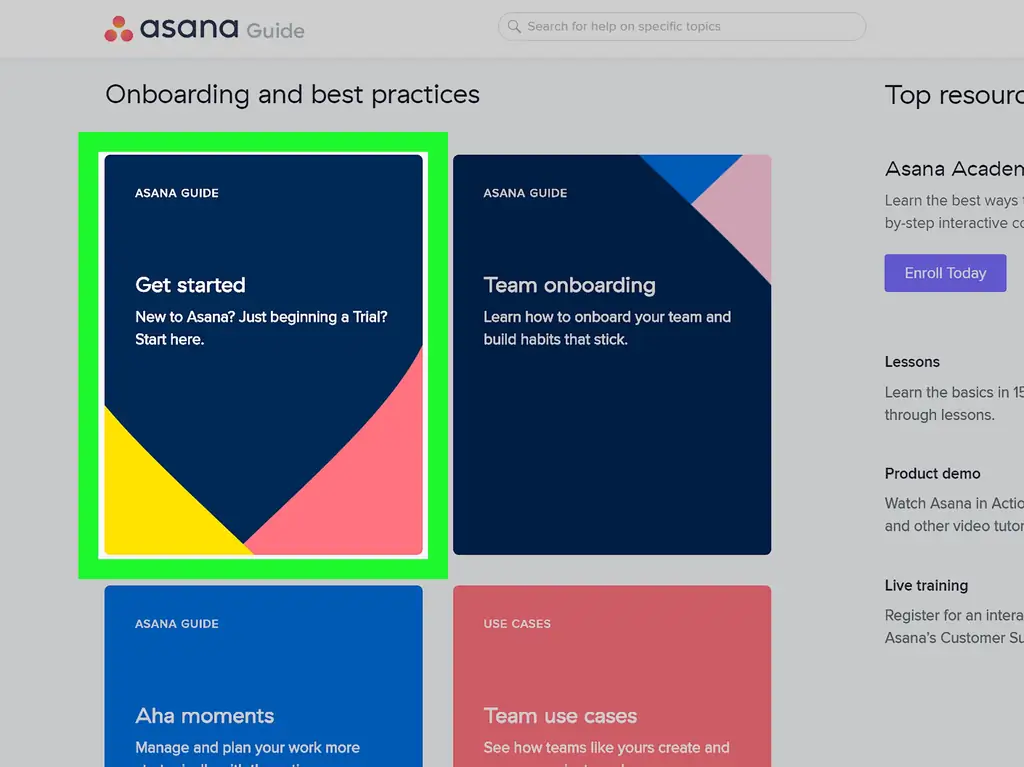Open the Aha moments card title

(204, 716)
